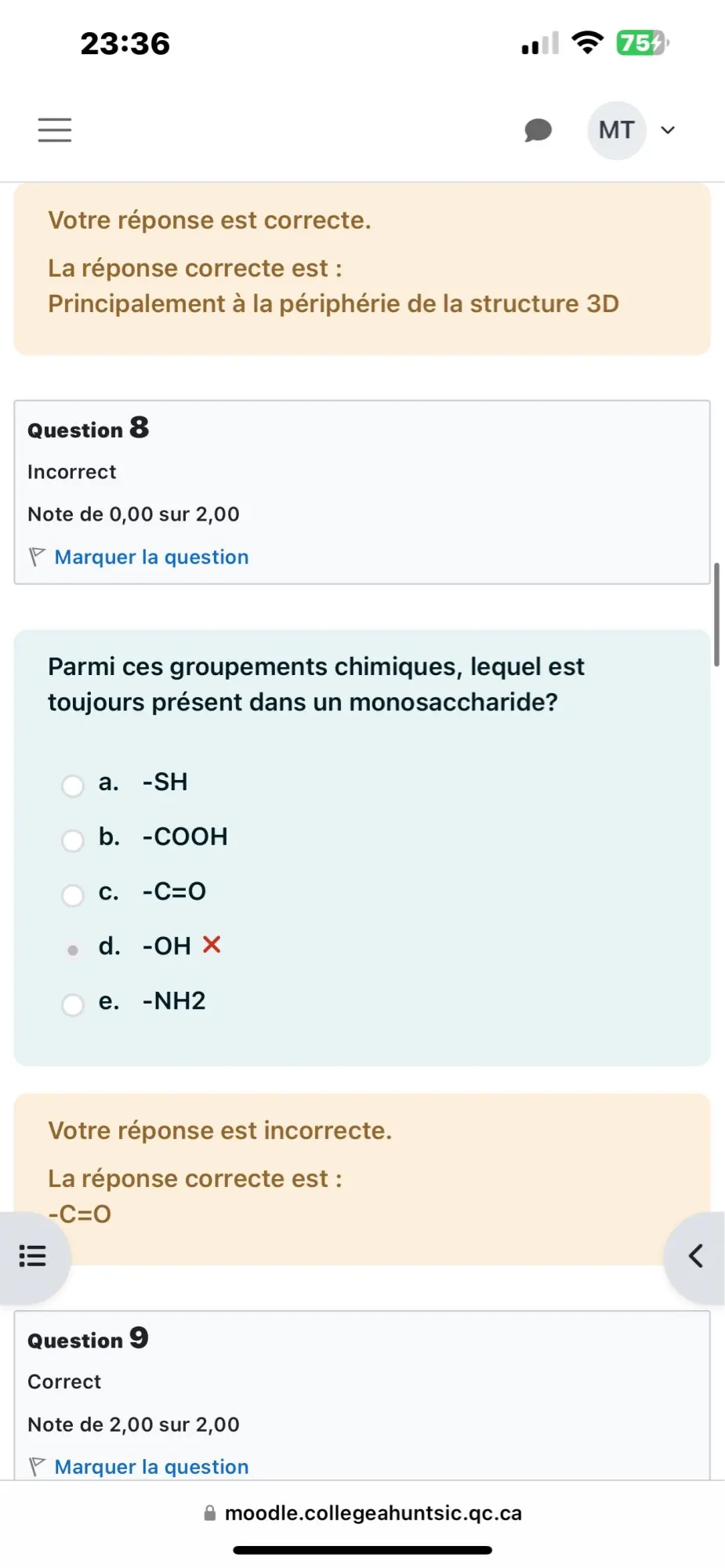This screenshot has height=1568, width=725.
Task: Open the quiz navigation list drawer
Action: point(33,1256)
